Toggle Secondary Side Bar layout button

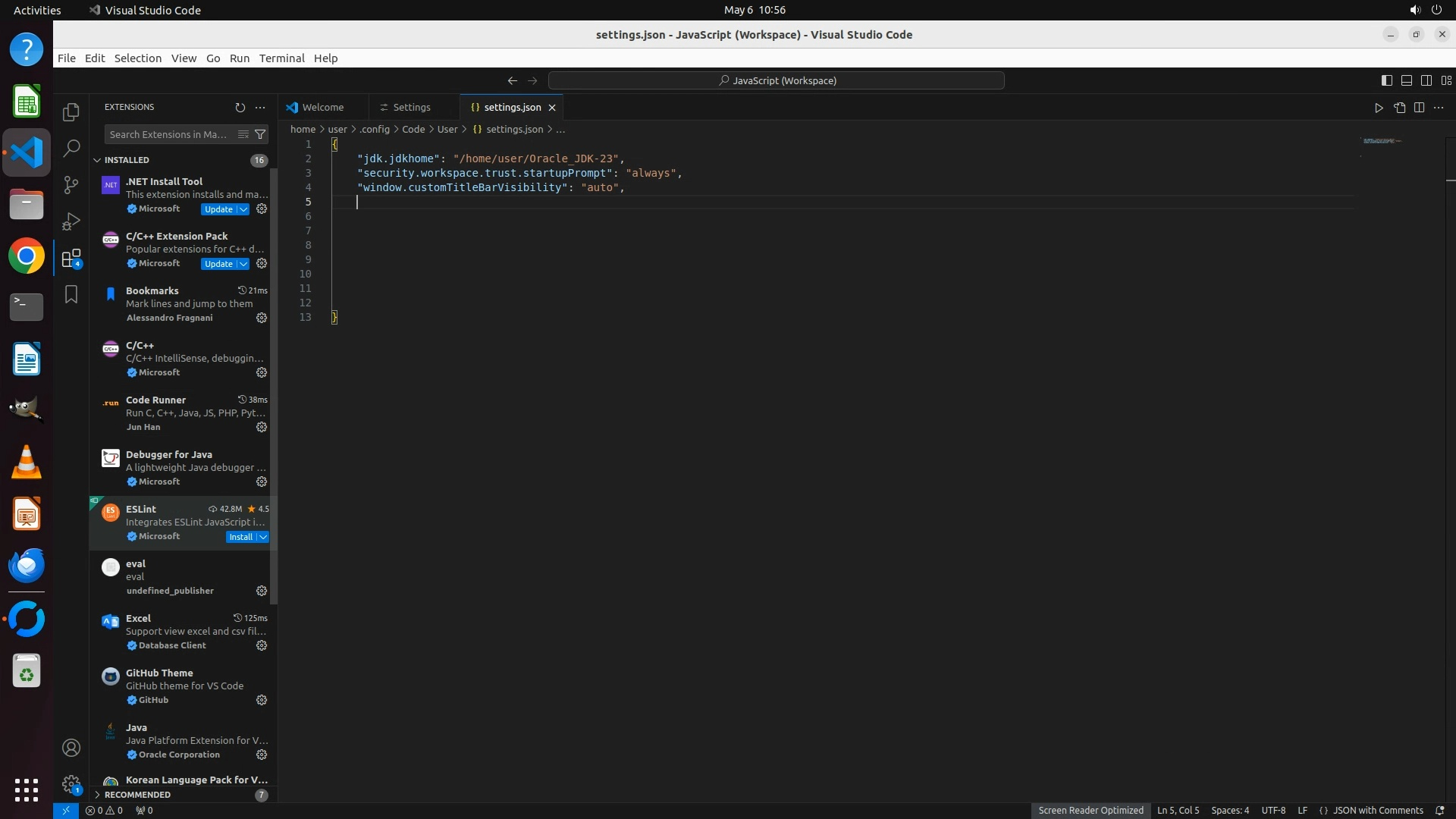(1426, 80)
